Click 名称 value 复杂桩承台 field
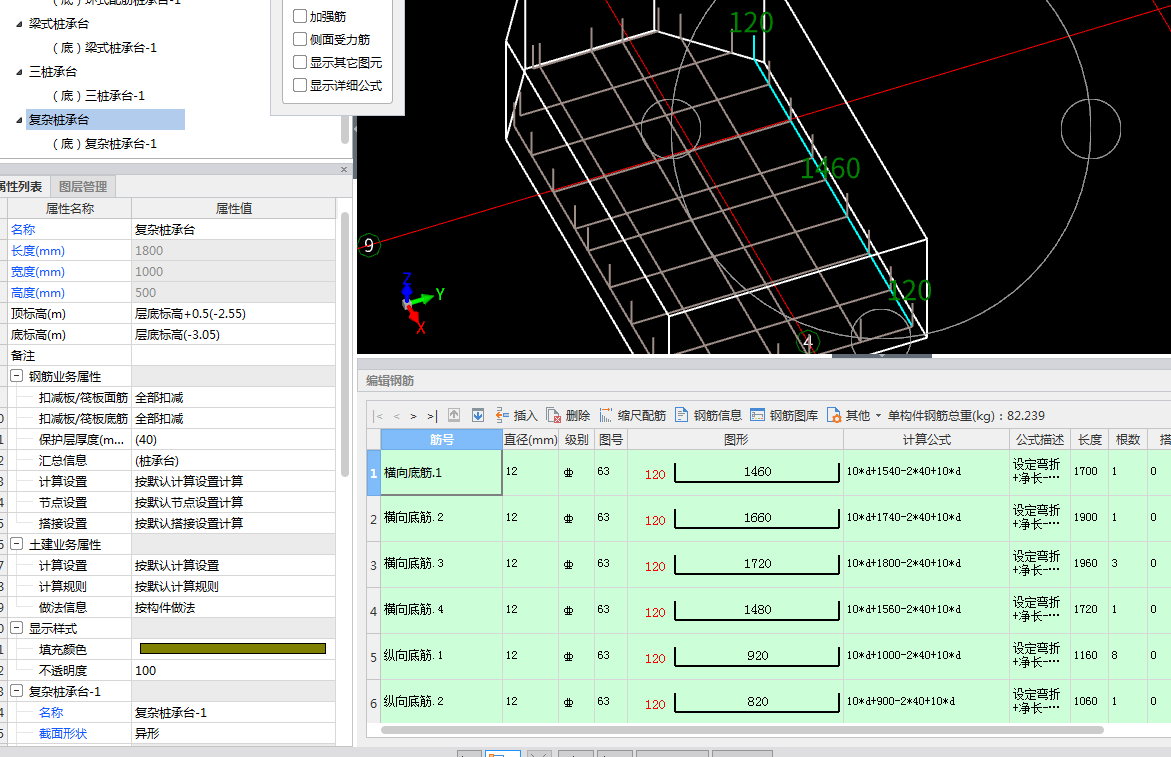The image size is (1171, 757). pyautogui.click(x=233, y=230)
